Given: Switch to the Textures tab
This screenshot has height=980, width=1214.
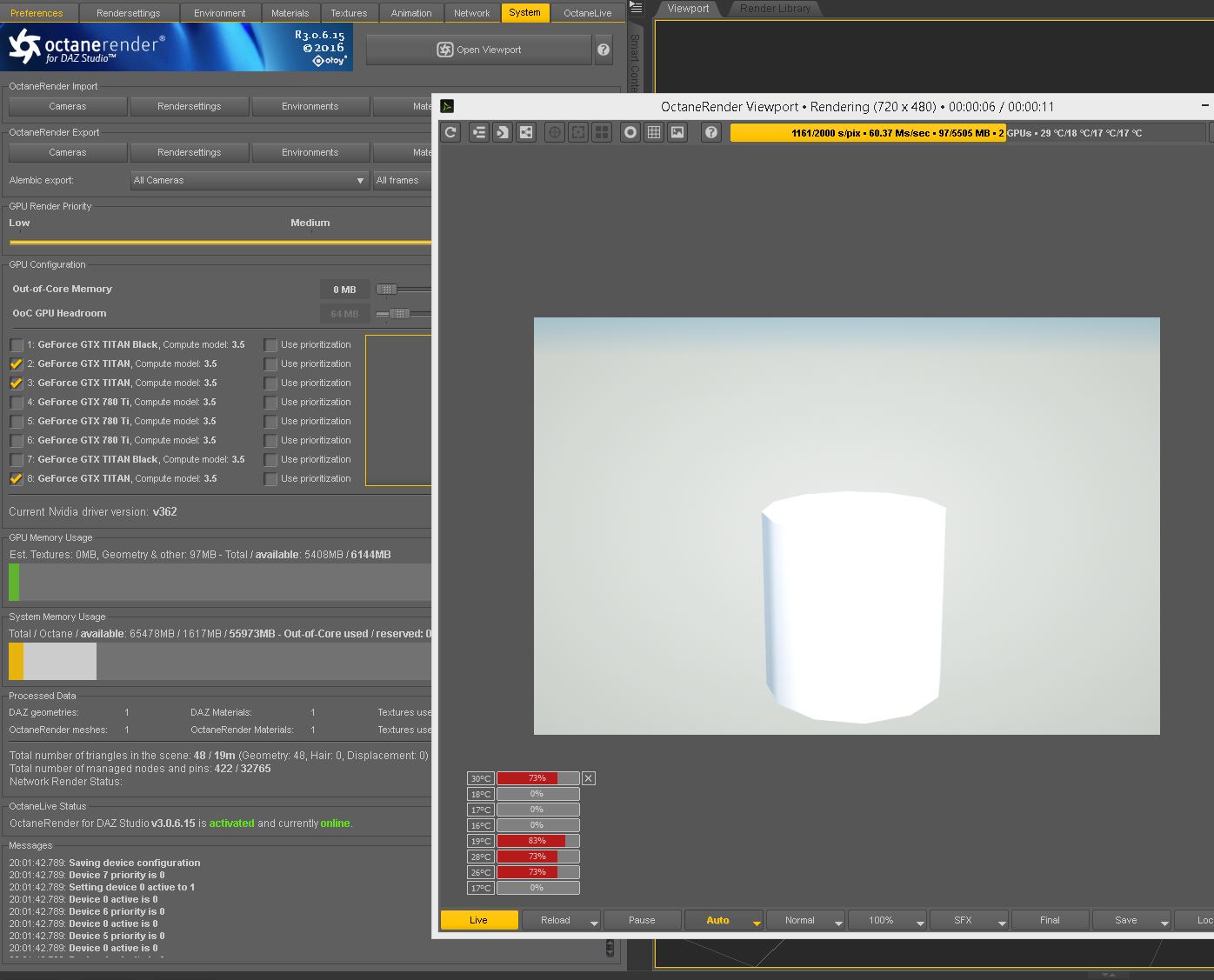Looking at the screenshot, I should tap(349, 13).
